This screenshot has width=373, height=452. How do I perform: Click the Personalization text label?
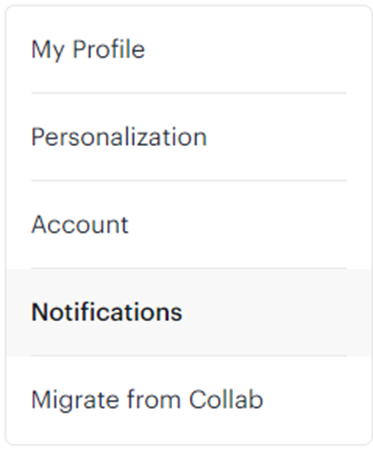119,137
